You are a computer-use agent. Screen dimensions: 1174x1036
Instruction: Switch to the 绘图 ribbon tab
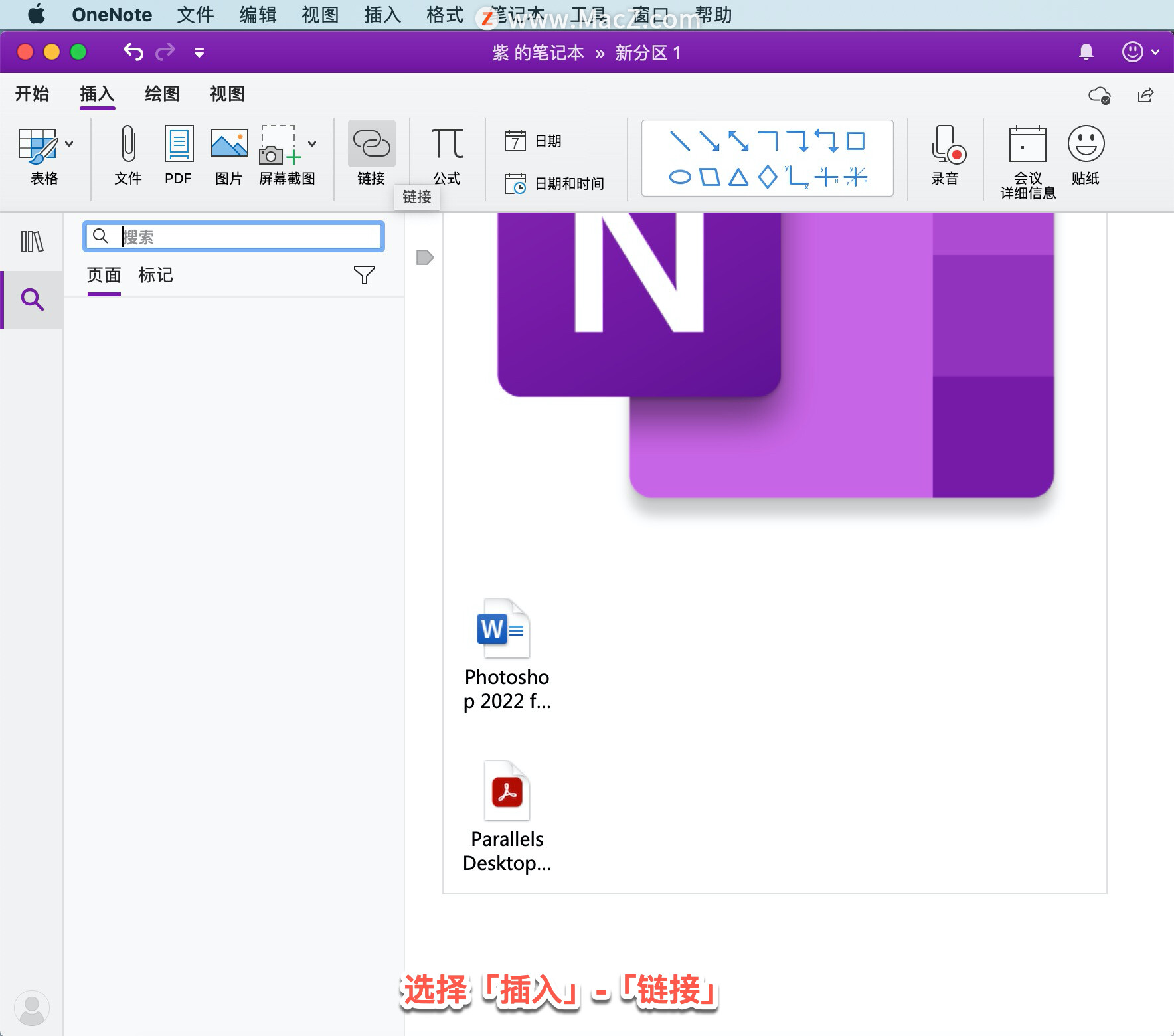(163, 94)
